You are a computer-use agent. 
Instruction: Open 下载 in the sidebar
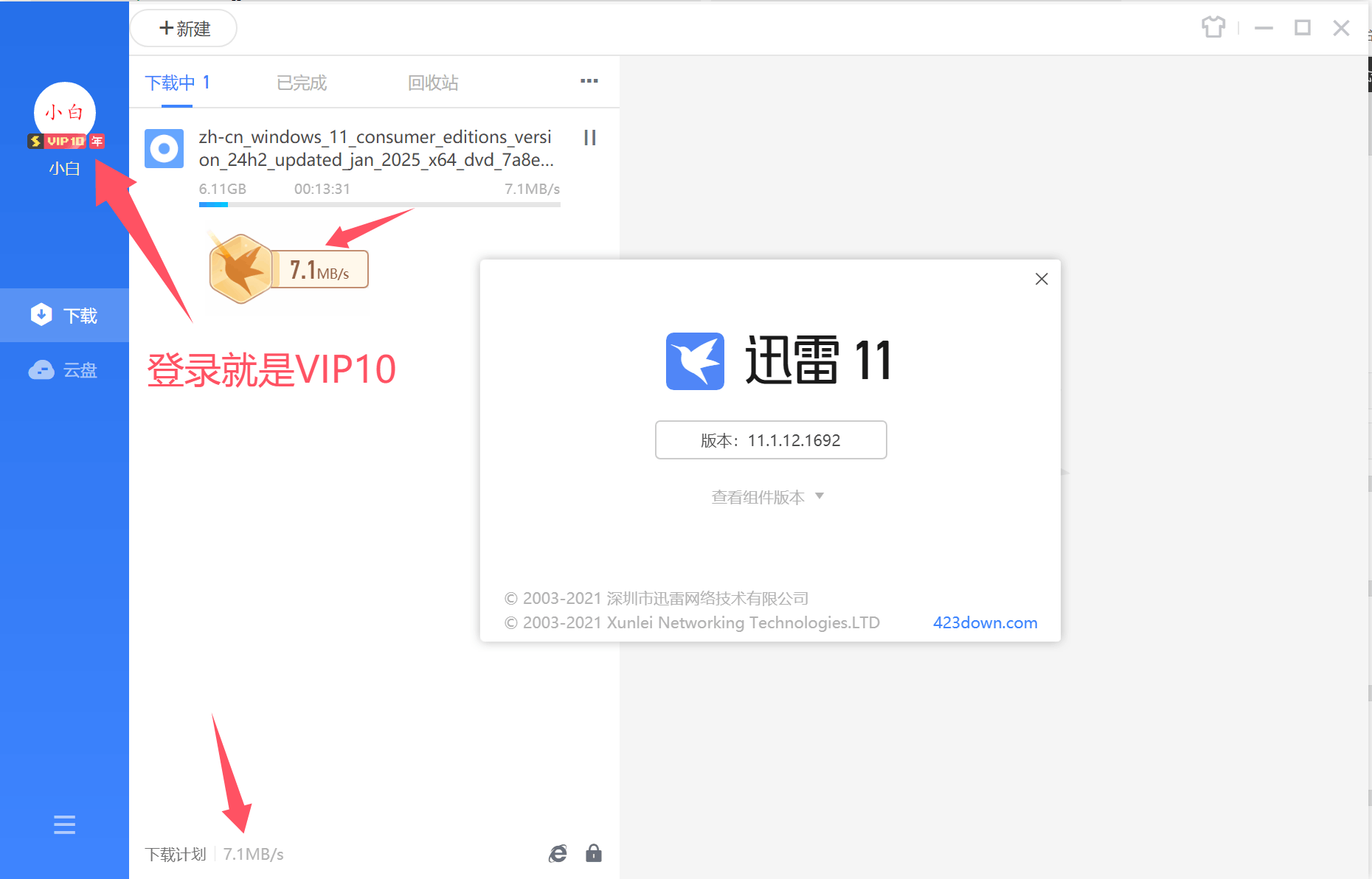(x=64, y=316)
